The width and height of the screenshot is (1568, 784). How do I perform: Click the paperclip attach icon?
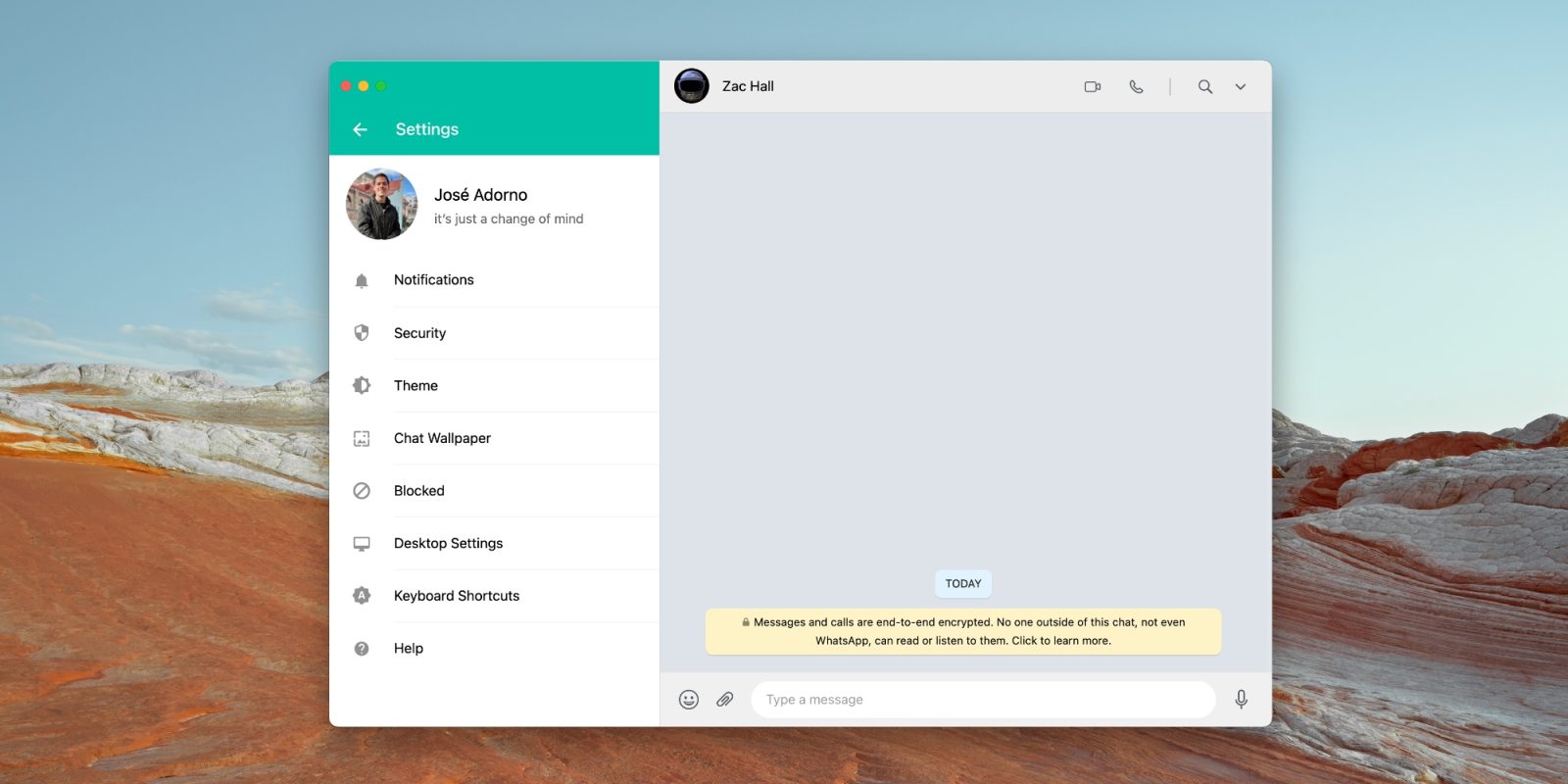coord(725,700)
